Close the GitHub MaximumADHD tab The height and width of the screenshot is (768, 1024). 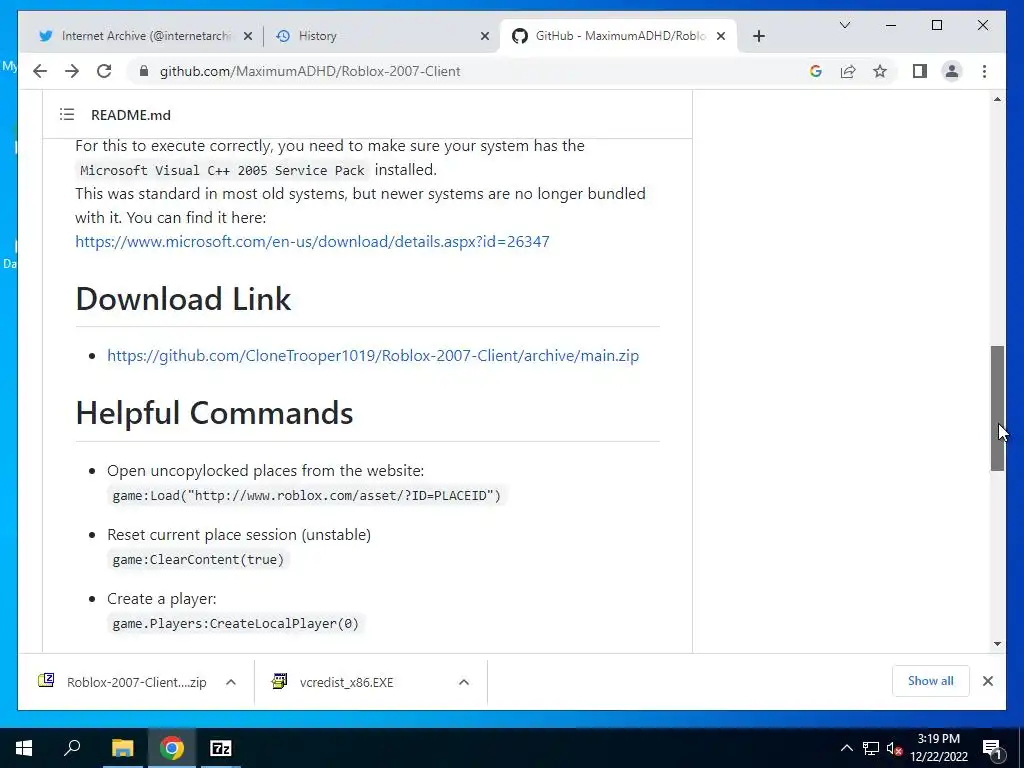(x=721, y=36)
